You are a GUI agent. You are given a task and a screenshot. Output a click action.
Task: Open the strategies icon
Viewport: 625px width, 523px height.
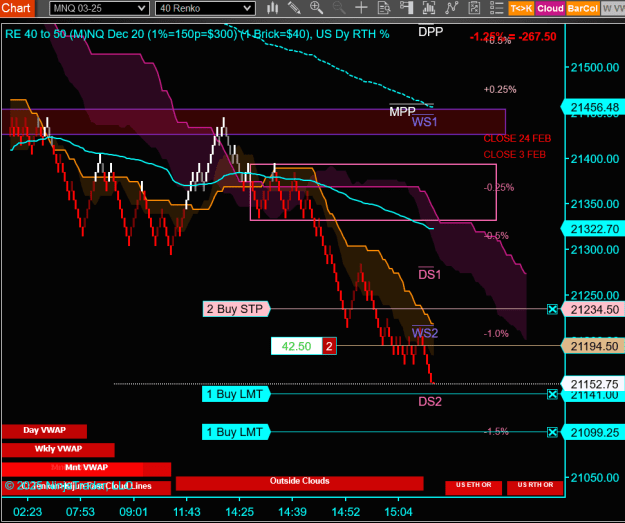pyautogui.click(x=474, y=8)
